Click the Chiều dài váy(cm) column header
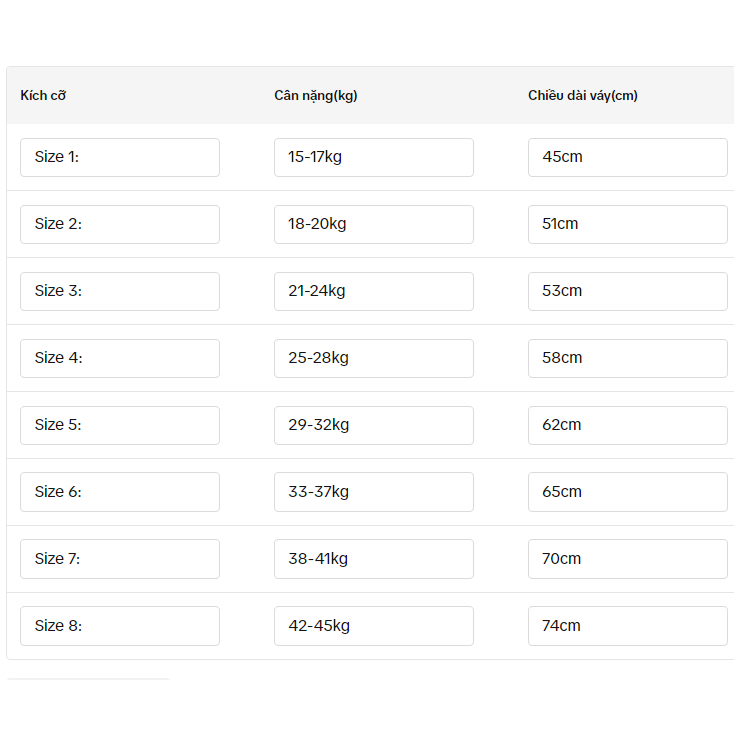The width and height of the screenshot is (734, 734). (x=583, y=95)
